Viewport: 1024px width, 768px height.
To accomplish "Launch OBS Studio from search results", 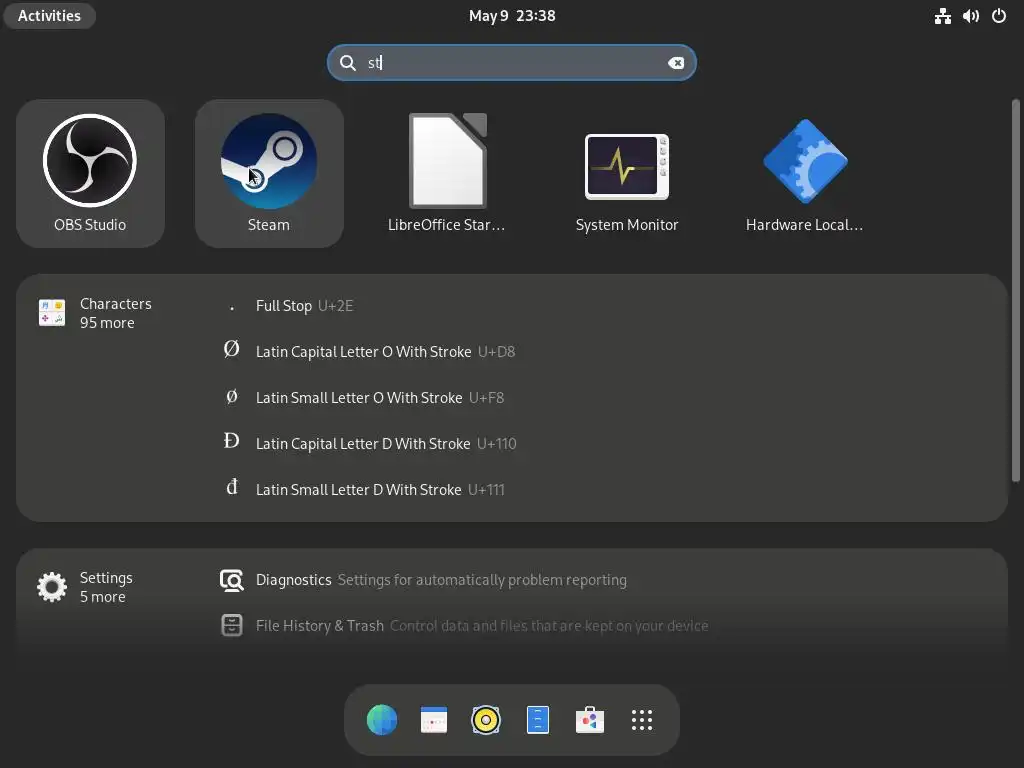I will tap(90, 174).
